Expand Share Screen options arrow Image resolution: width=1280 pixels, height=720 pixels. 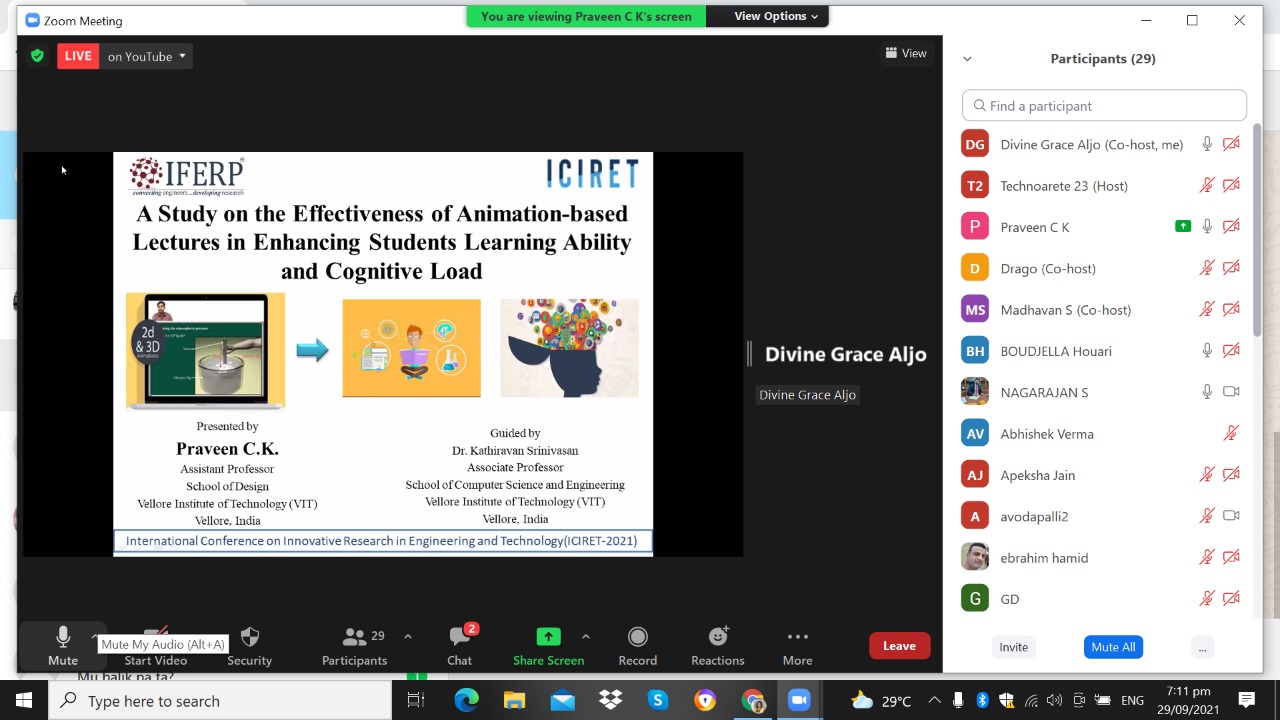click(586, 636)
